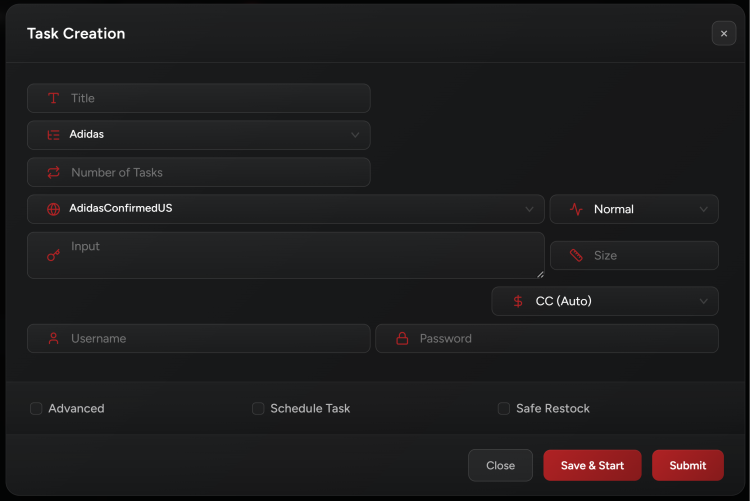The width and height of the screenshot is (750, 501).
Task: Click the globe icon next to AdidasConfirmedUS
Action: [53, 209]
